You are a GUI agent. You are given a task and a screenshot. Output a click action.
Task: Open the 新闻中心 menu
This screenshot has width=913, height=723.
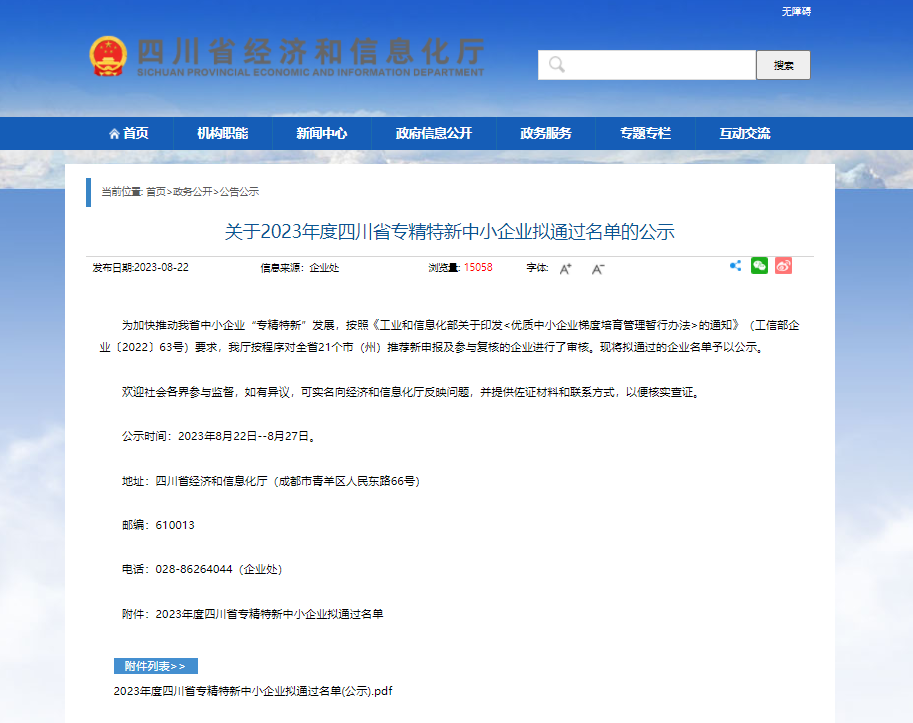coord(322,133)
